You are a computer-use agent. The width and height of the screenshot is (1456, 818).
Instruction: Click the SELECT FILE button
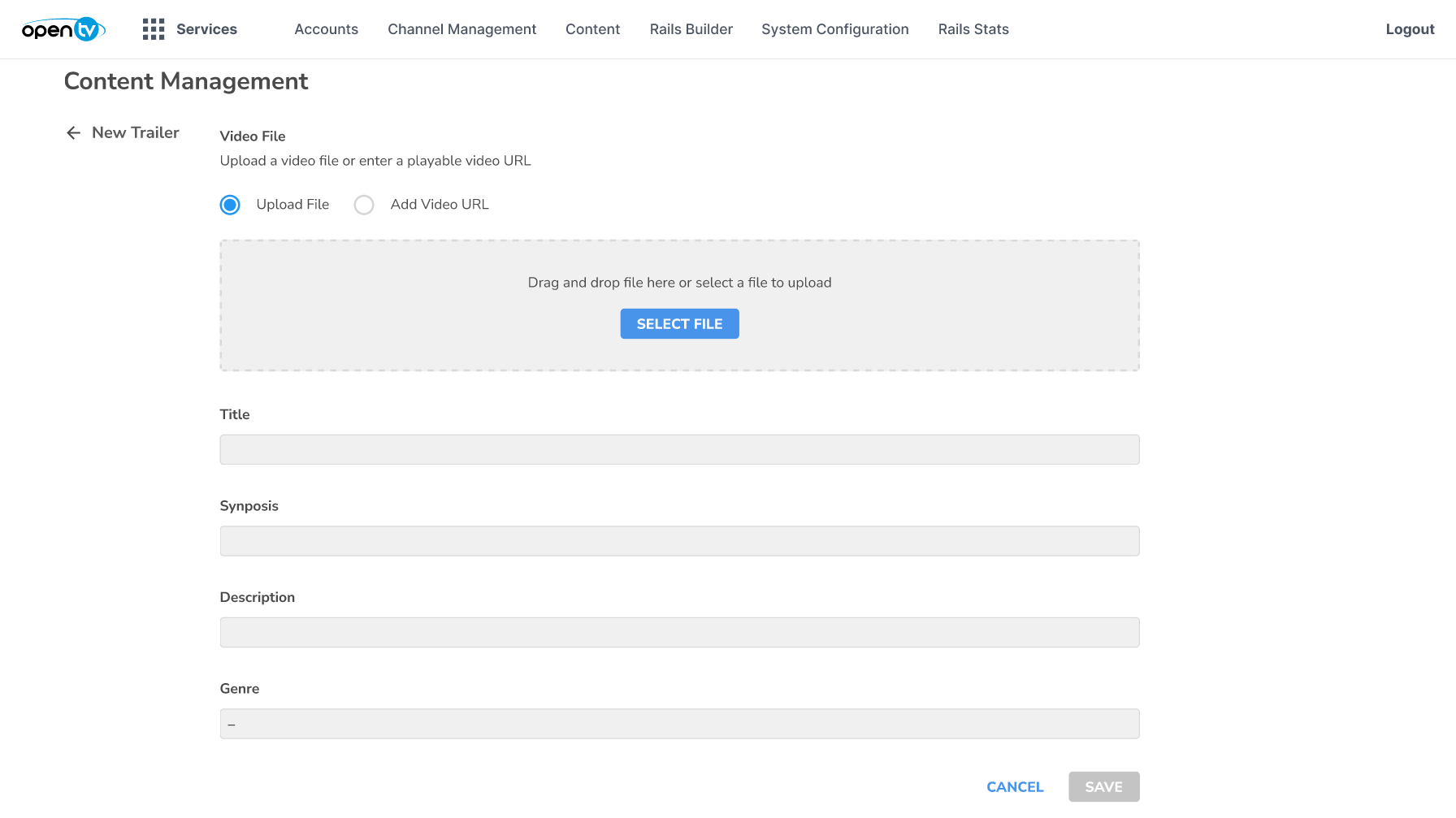pyautogui.click(x=679, y=323)
